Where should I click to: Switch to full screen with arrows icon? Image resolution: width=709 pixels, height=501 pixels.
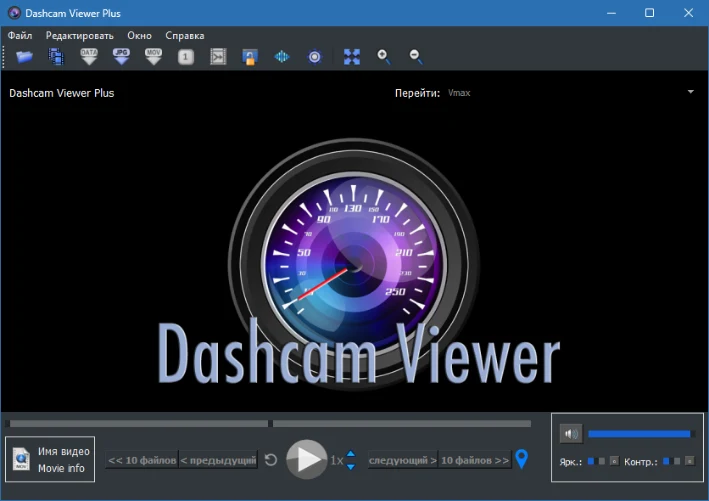[x=352, y=57]
